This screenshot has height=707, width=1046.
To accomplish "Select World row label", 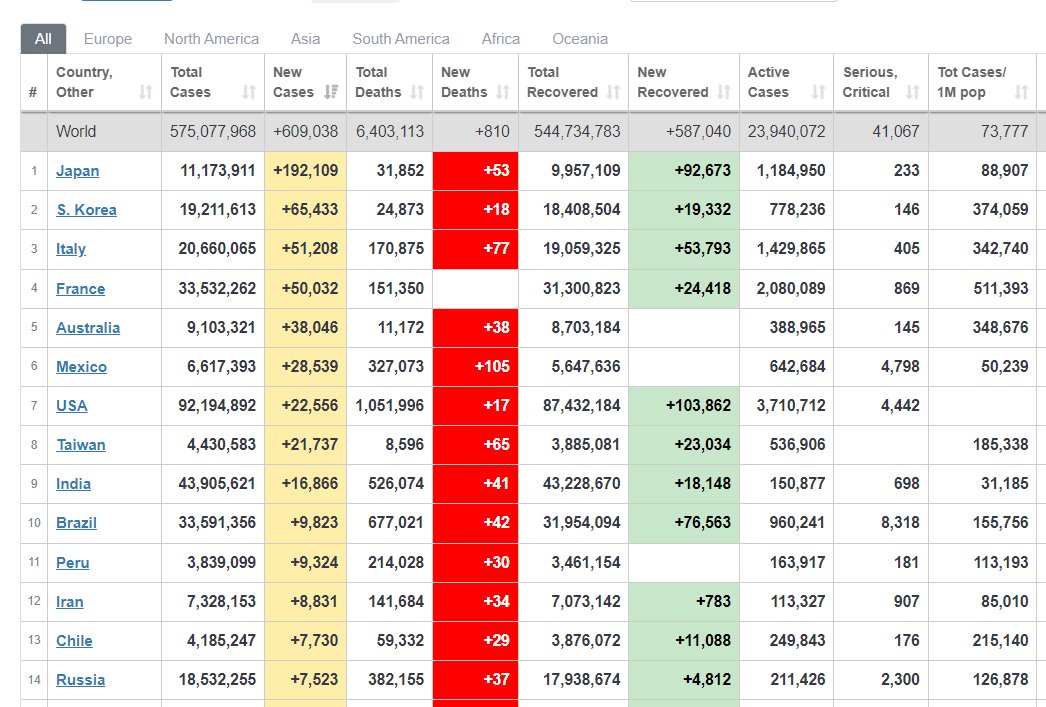I will (76, 131).
